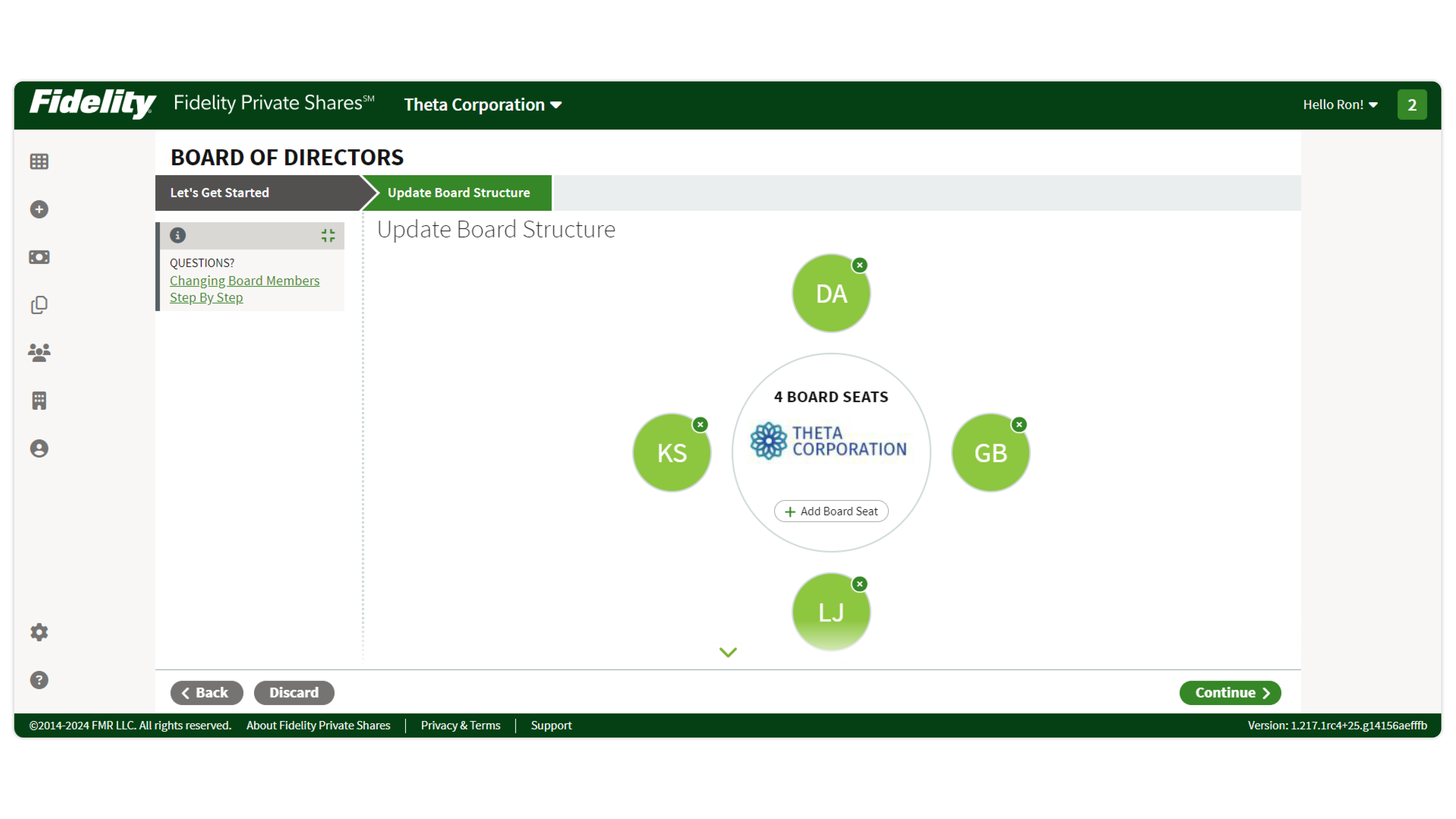Remove GB from the board
Viewport: 1456px width, 819px height.
[x=1019, y=424]
